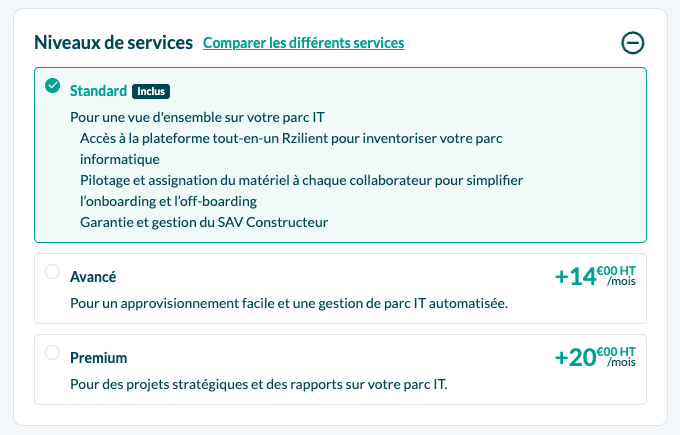Select the Avancé radio button
Image resolution: width=680 pixels, height=435 pixels.
[x=52, y=272]
